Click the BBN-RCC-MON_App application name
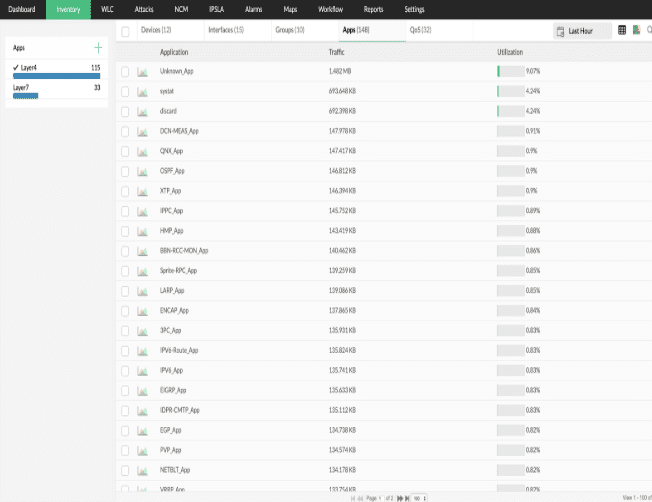Viewport: 652px width, 502px height. click(184, 251)
